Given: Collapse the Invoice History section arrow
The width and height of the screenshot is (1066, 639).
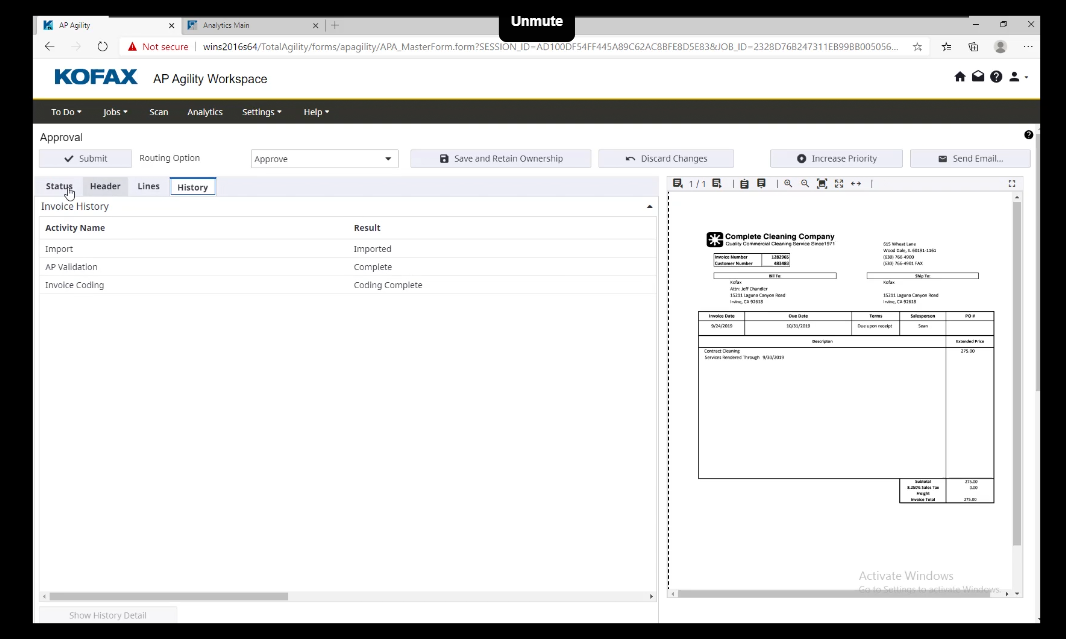Looking at the screenshot, I should (x=650, y=207).
